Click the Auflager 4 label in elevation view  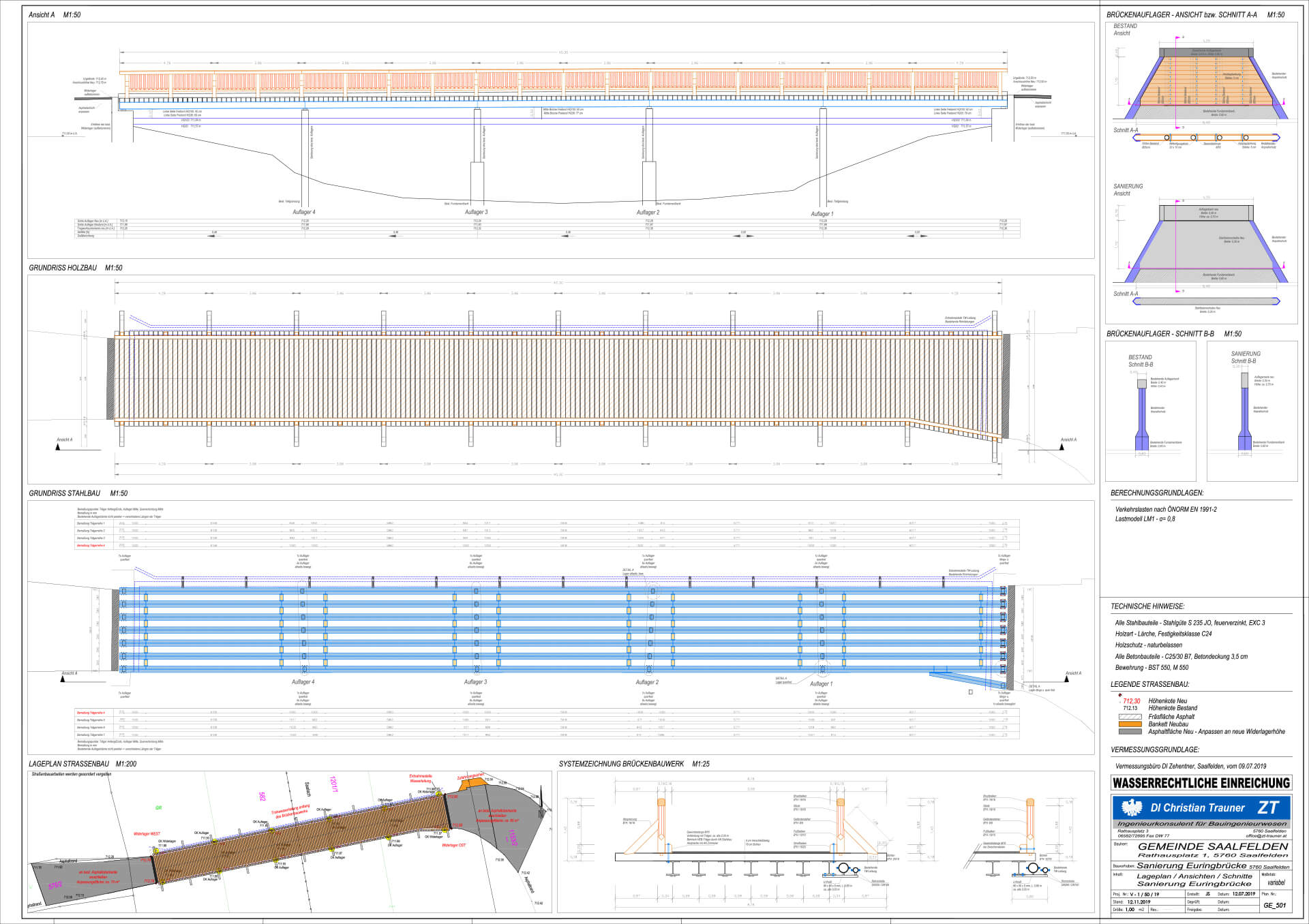click(x=303, y=213)
